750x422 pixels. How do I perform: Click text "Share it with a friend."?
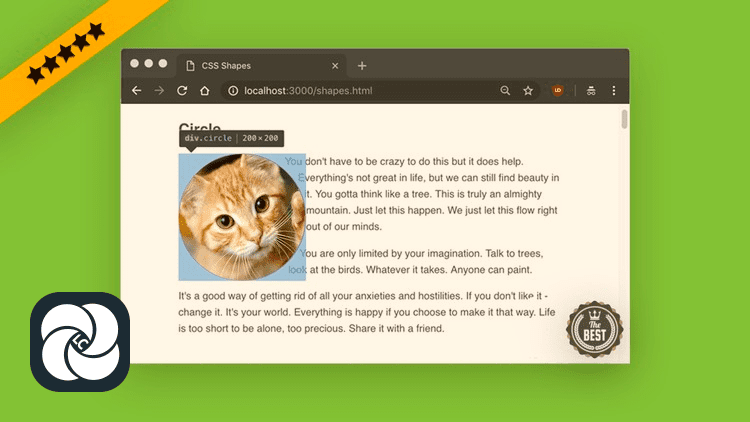[x=397, y=328]
